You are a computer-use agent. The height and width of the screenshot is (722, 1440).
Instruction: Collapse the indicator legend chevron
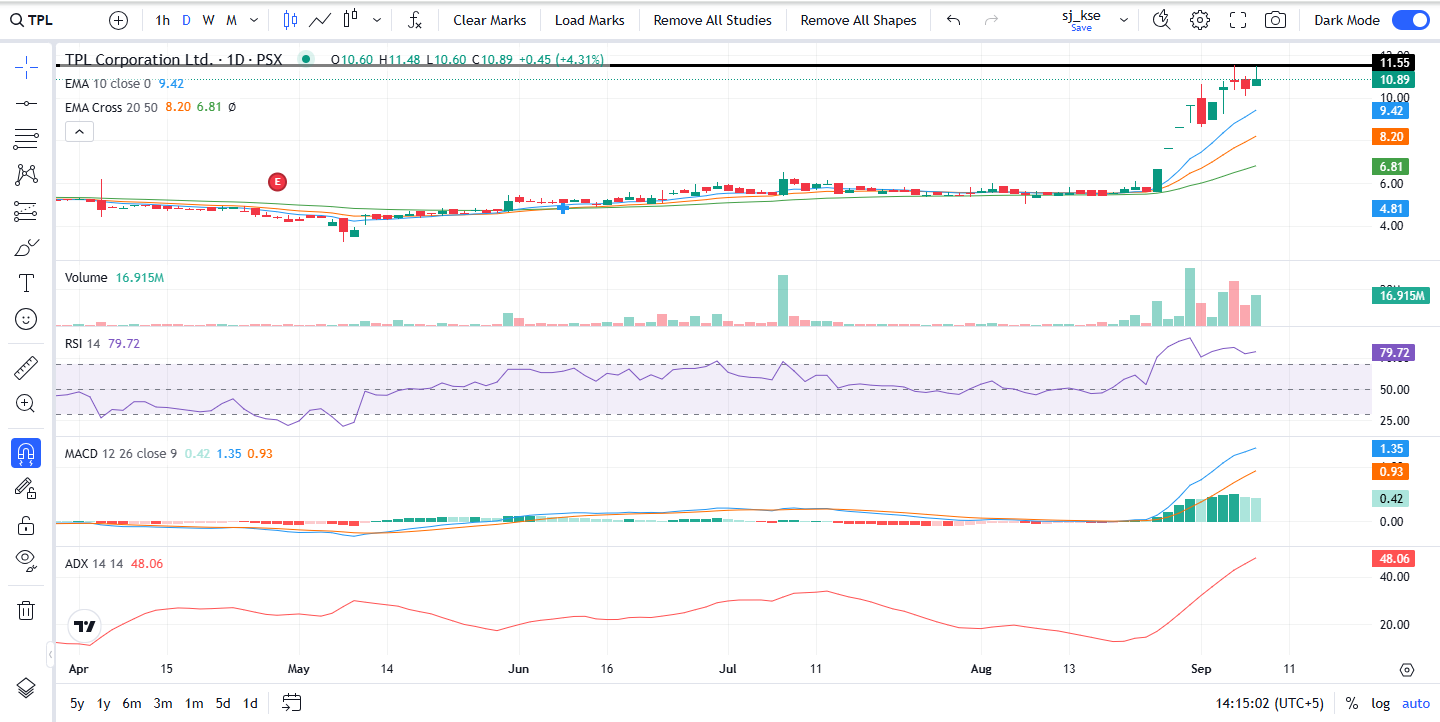pyautogui.click(x=80, y=131)
